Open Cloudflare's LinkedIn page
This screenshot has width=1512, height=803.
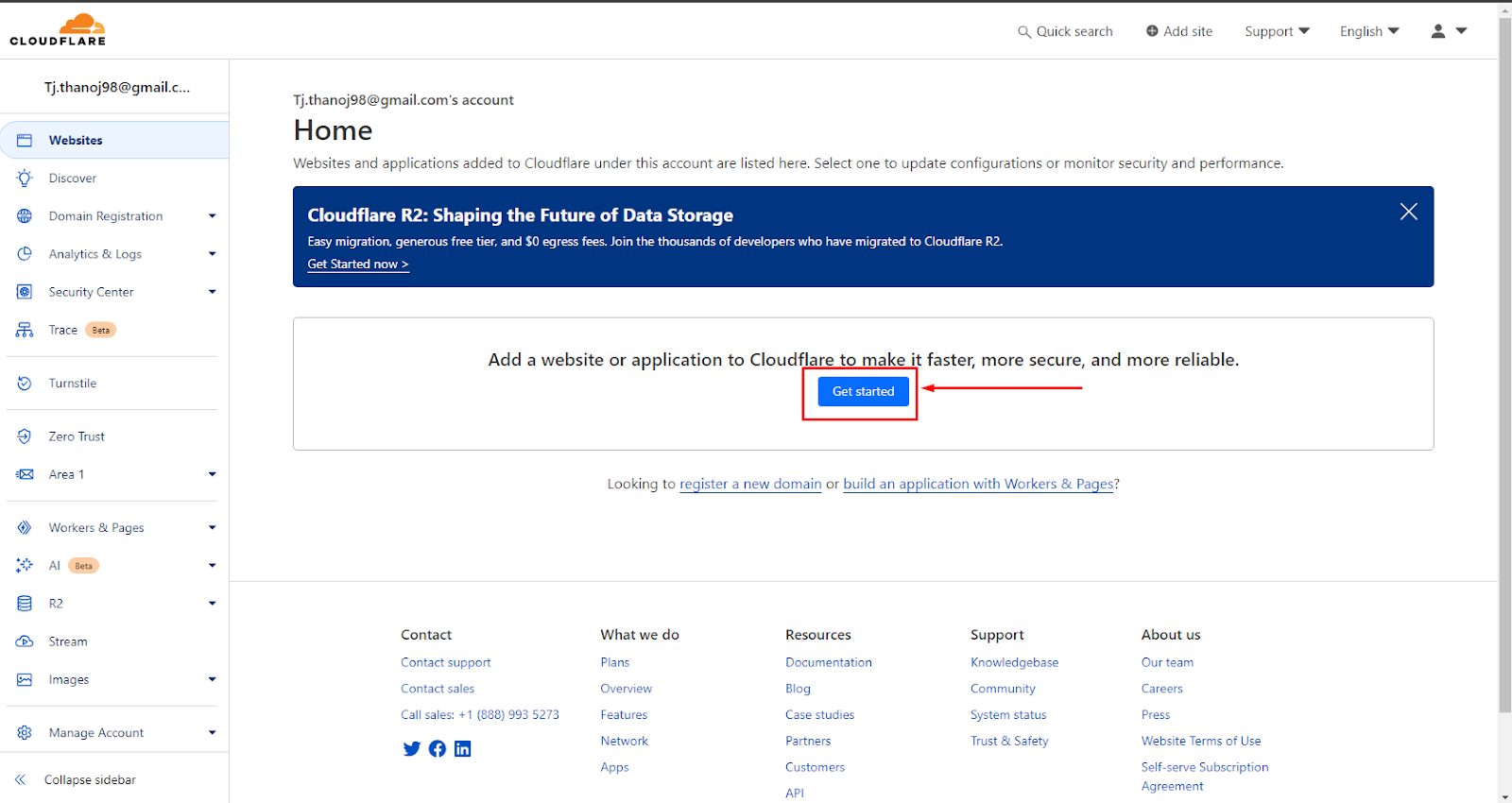pos(462,749)
